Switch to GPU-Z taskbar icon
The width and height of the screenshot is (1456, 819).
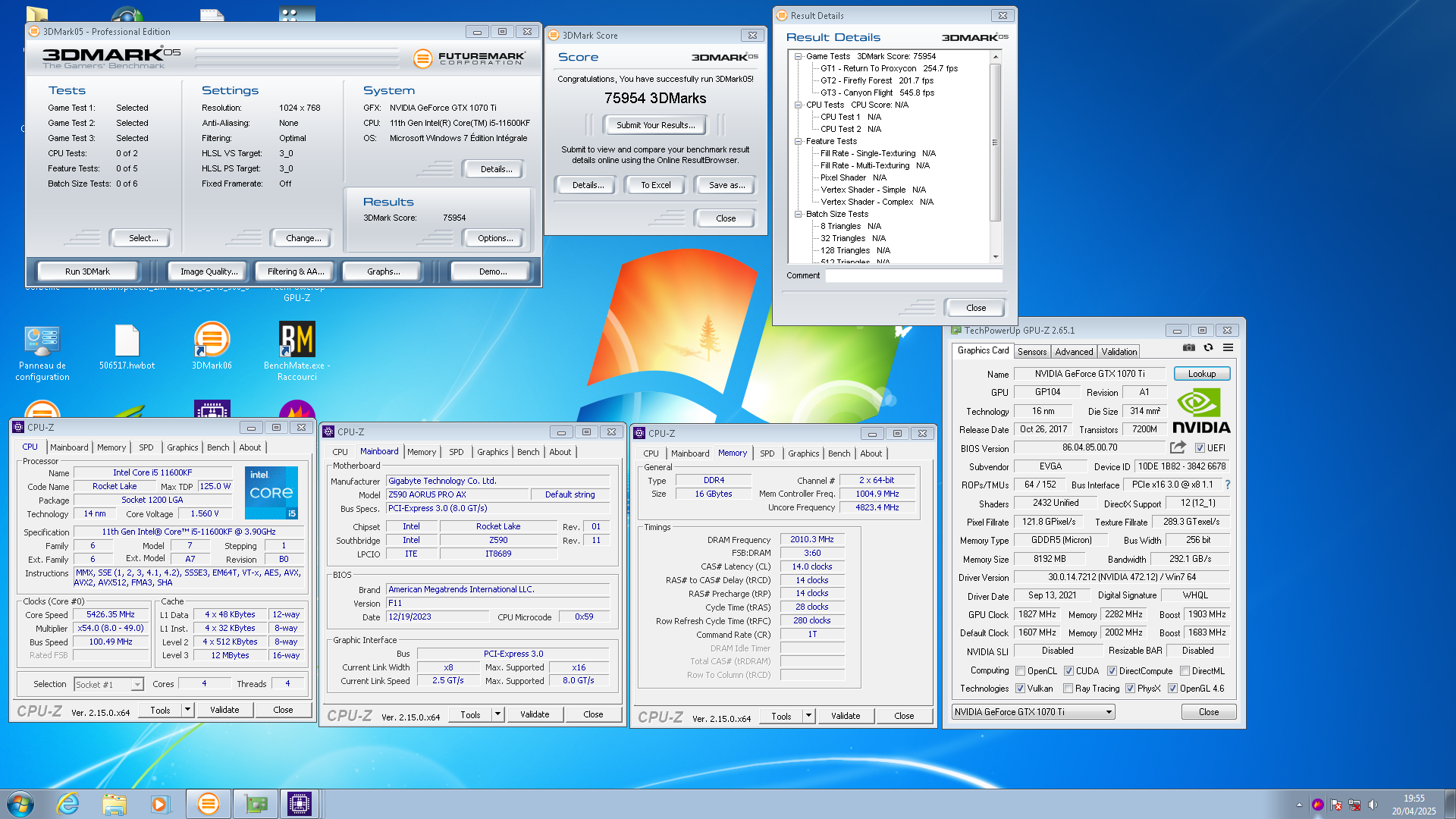255,804
